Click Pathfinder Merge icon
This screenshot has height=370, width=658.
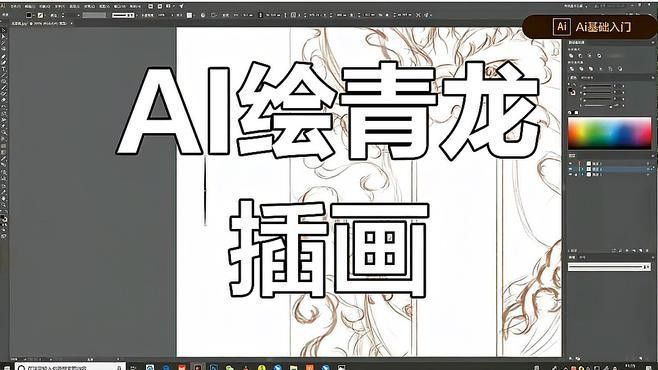tap(591, 69)
